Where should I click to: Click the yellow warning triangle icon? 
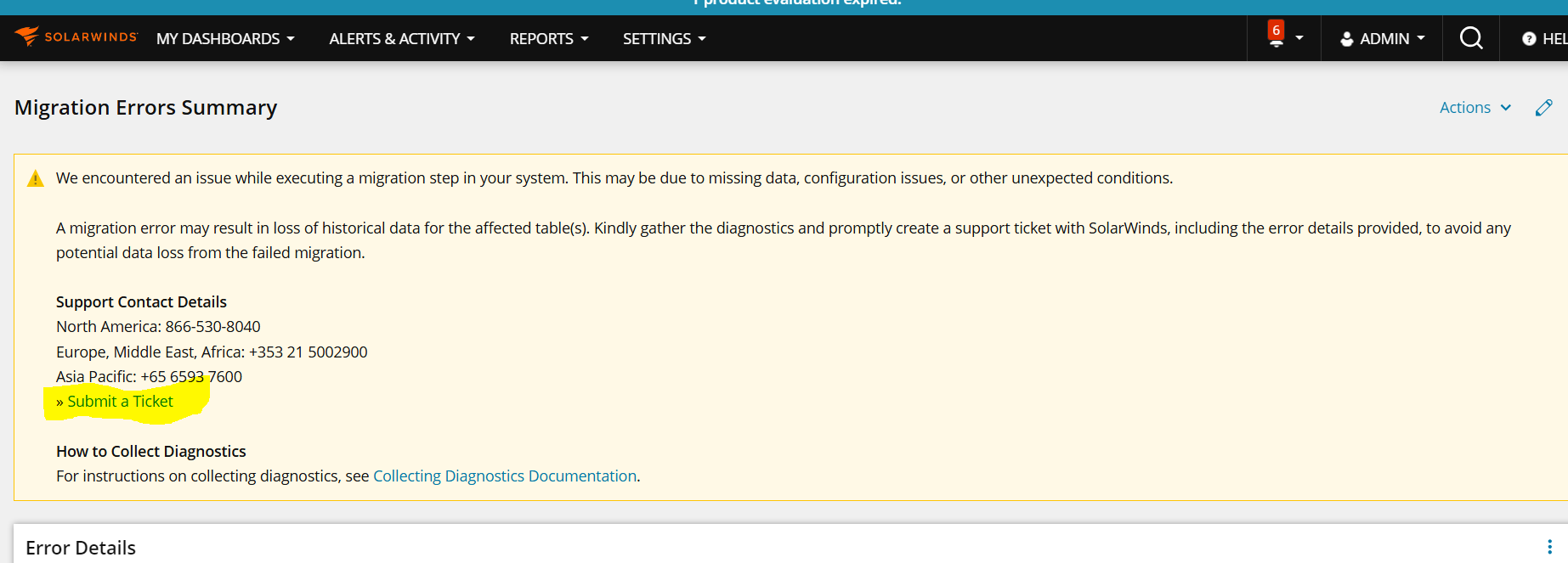[x=36, y=178]
